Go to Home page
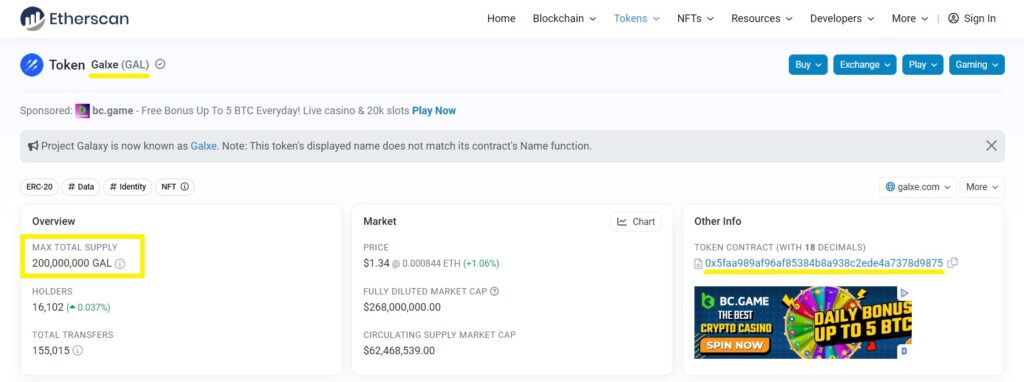The height and width of the screenshot is (382, 1024). 501,18
